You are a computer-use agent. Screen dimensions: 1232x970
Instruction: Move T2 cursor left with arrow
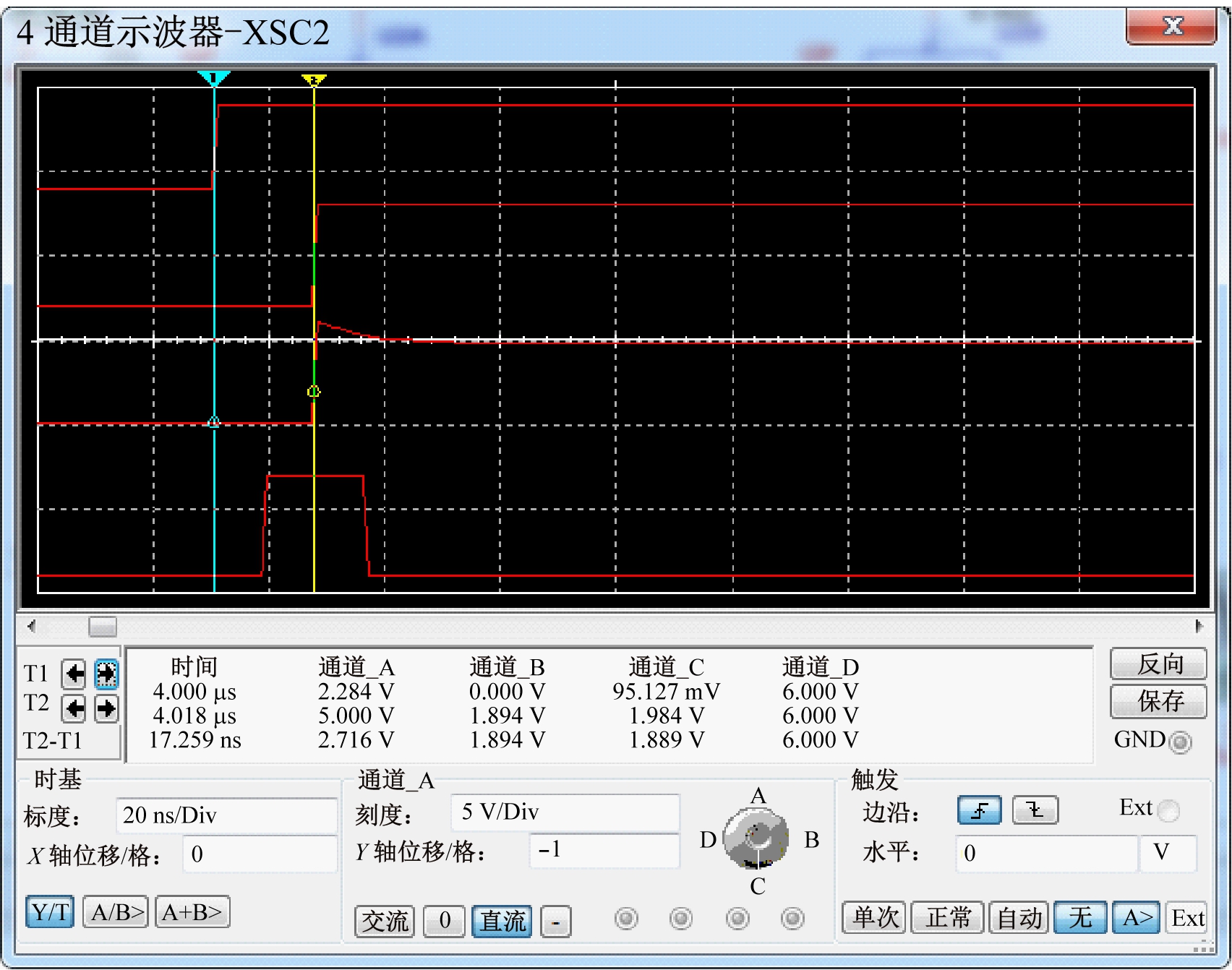point(74,708)
